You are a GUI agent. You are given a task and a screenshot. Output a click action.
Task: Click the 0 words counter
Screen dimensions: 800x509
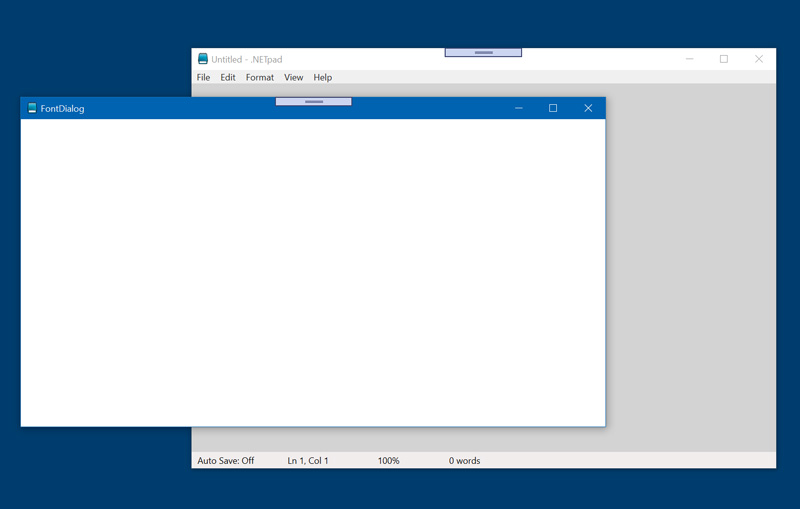[464, 461]
